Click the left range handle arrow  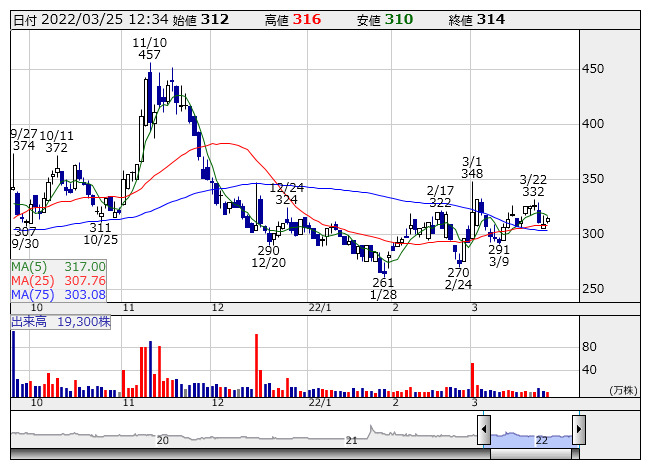click(484, 429)
